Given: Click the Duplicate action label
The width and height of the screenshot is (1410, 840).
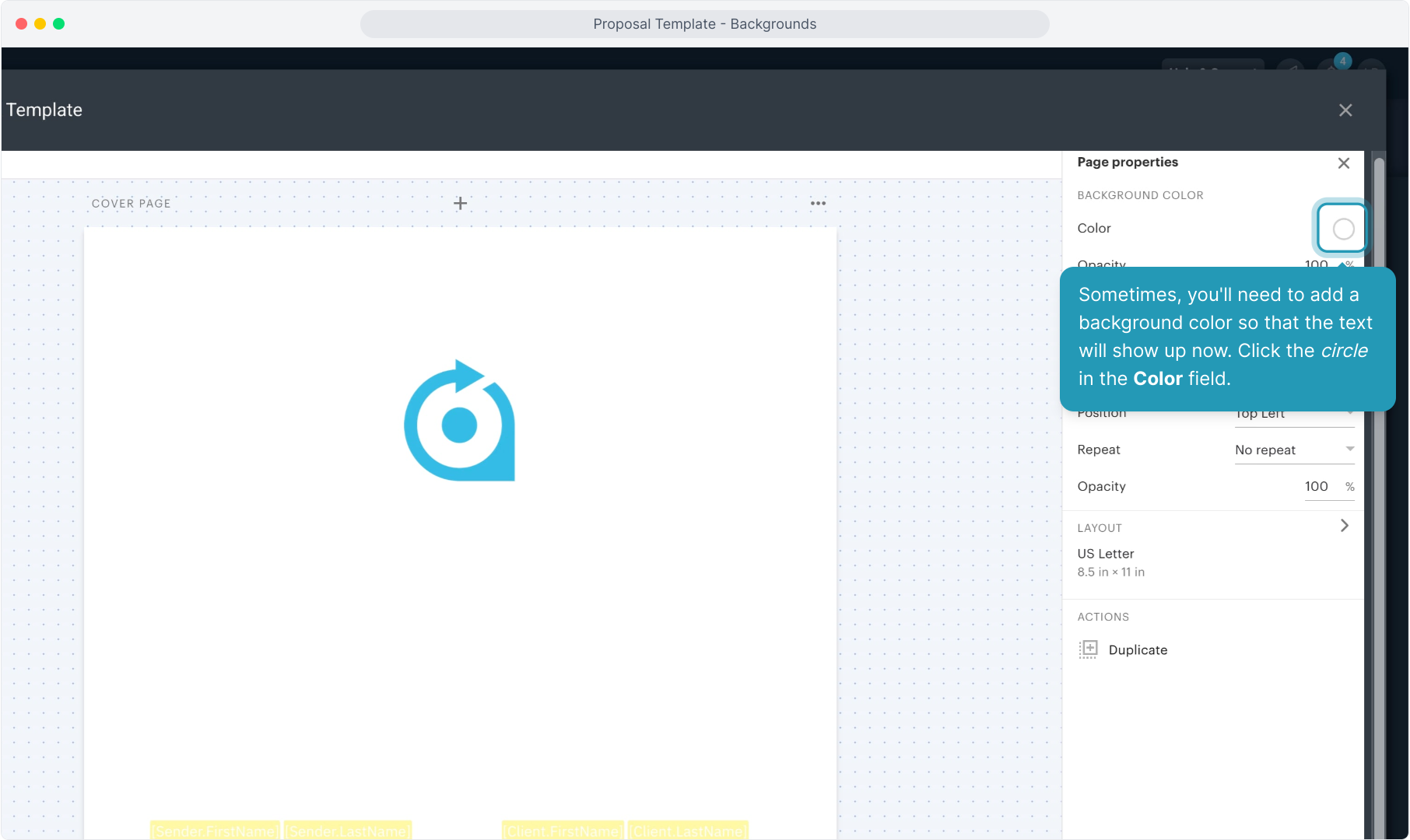Looking at the screenshot, I should [1138, 650].
